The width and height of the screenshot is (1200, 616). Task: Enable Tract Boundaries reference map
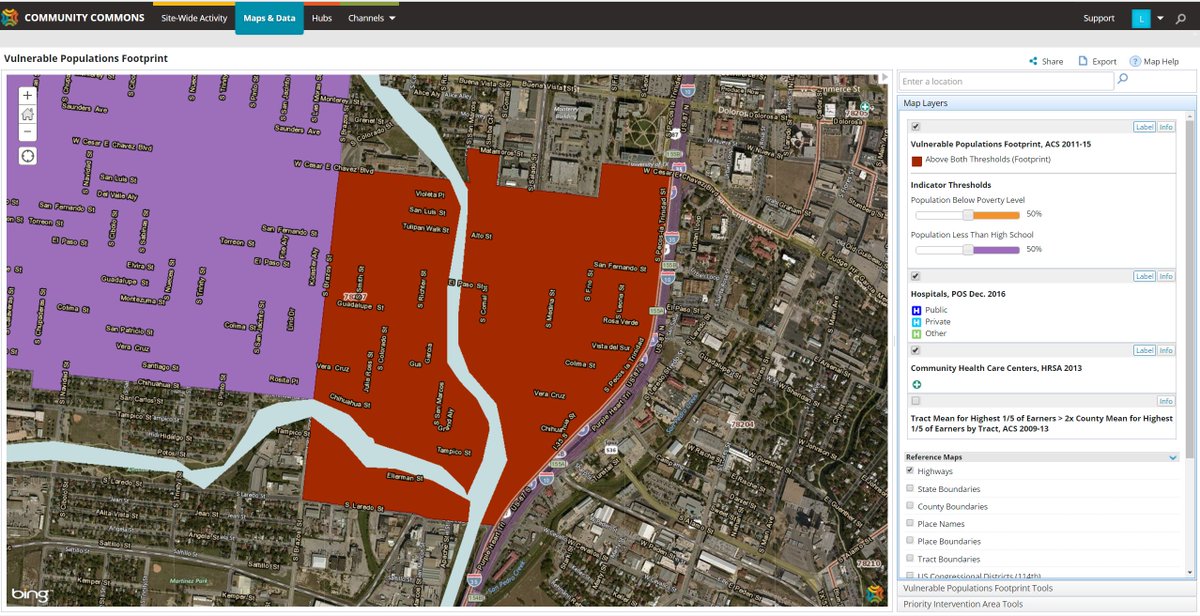tap(910, 558)
